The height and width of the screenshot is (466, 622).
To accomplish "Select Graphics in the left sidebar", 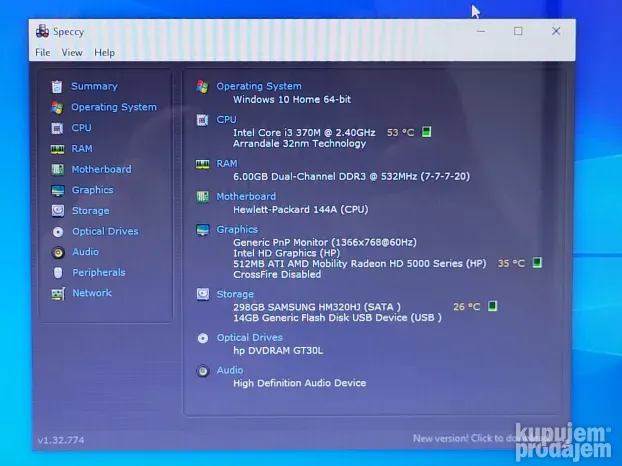I will [92, 190].
